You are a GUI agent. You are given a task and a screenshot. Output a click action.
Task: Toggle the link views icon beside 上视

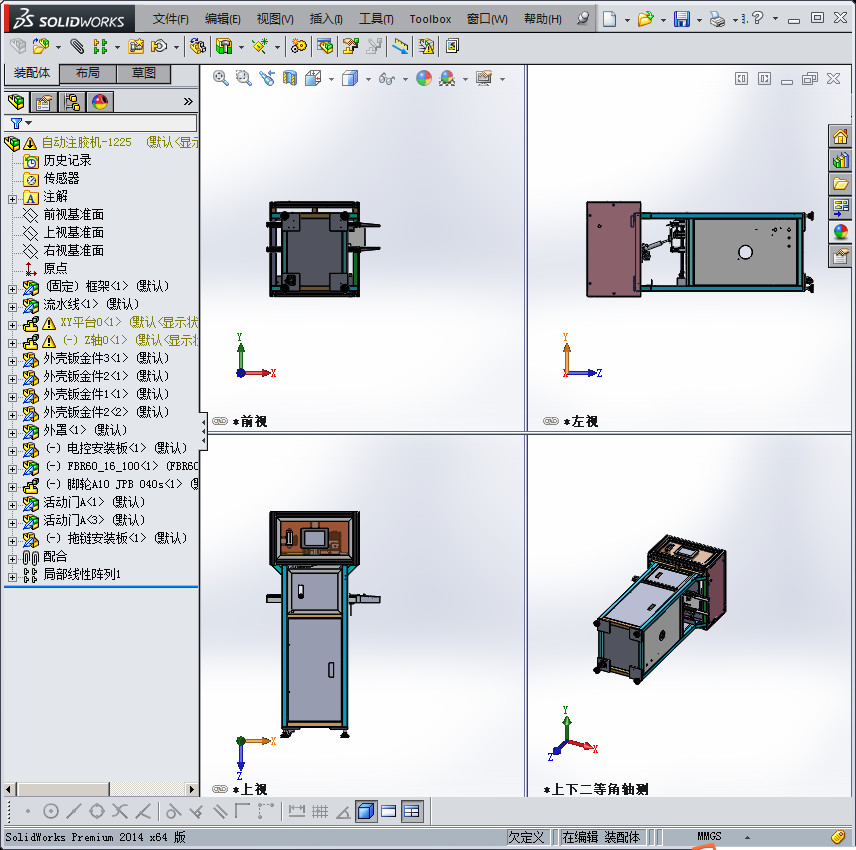(220, 789)
